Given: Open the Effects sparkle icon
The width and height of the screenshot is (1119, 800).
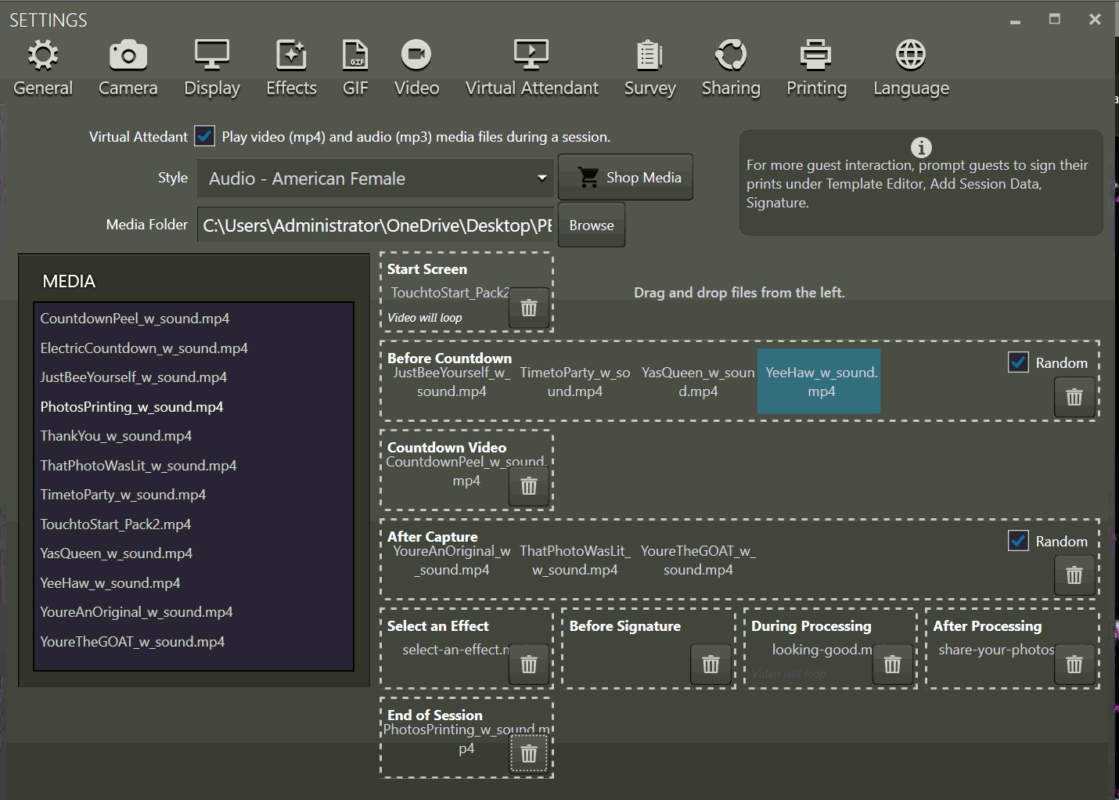Looking at the screenshot, I should point(291,55).
